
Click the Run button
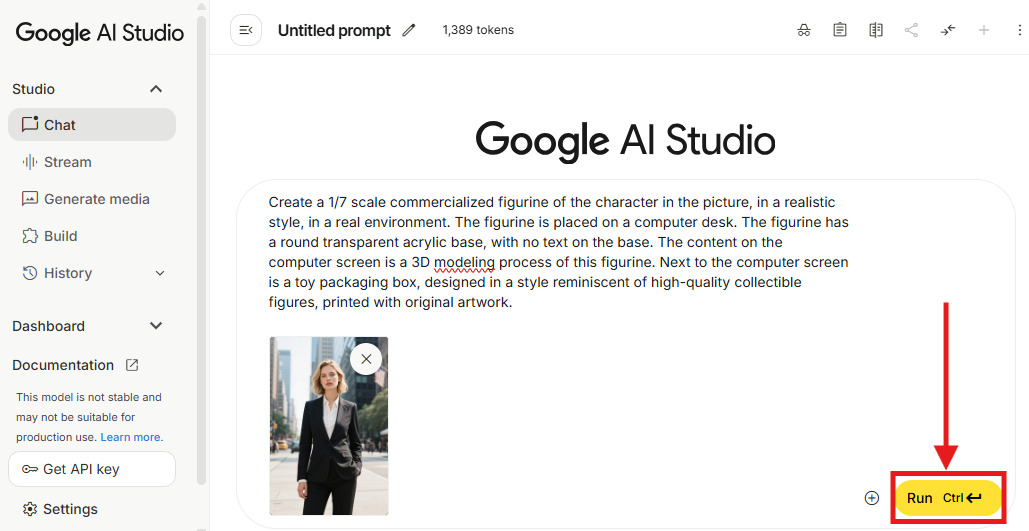click(946, 498)
